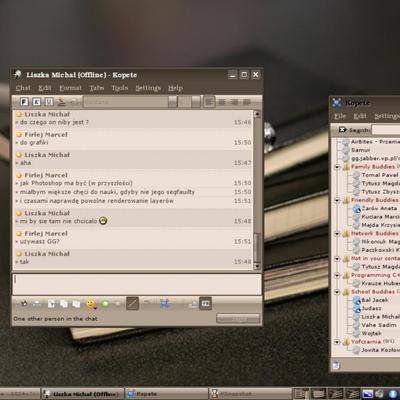Image resolution: width=400 pixels, height=400 pixels.
Task: Click the paste icon in chat toolbar
Action: click(x=76, y=304)
